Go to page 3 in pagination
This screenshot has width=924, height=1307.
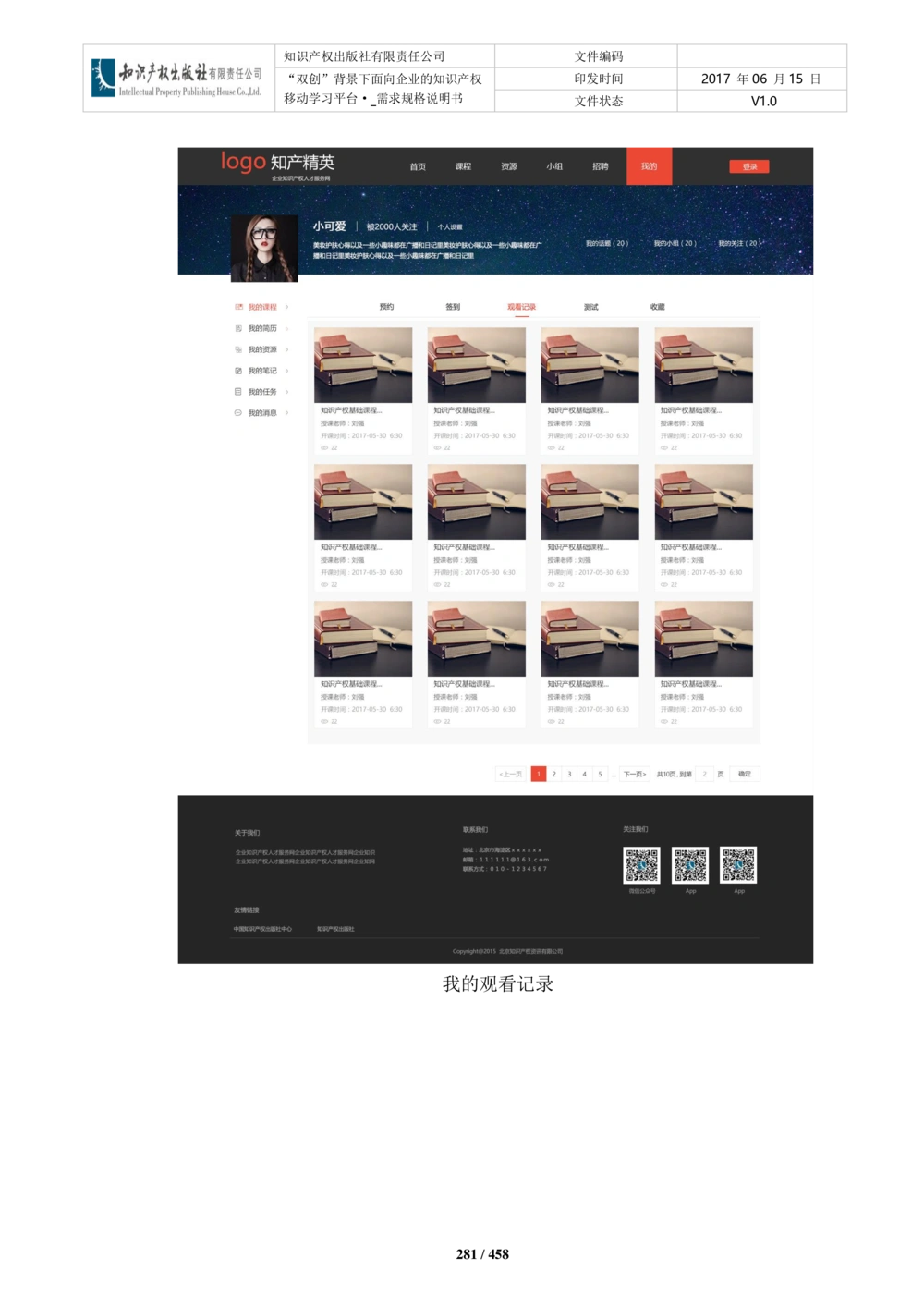pyautogui.click(x=569, y=774)
